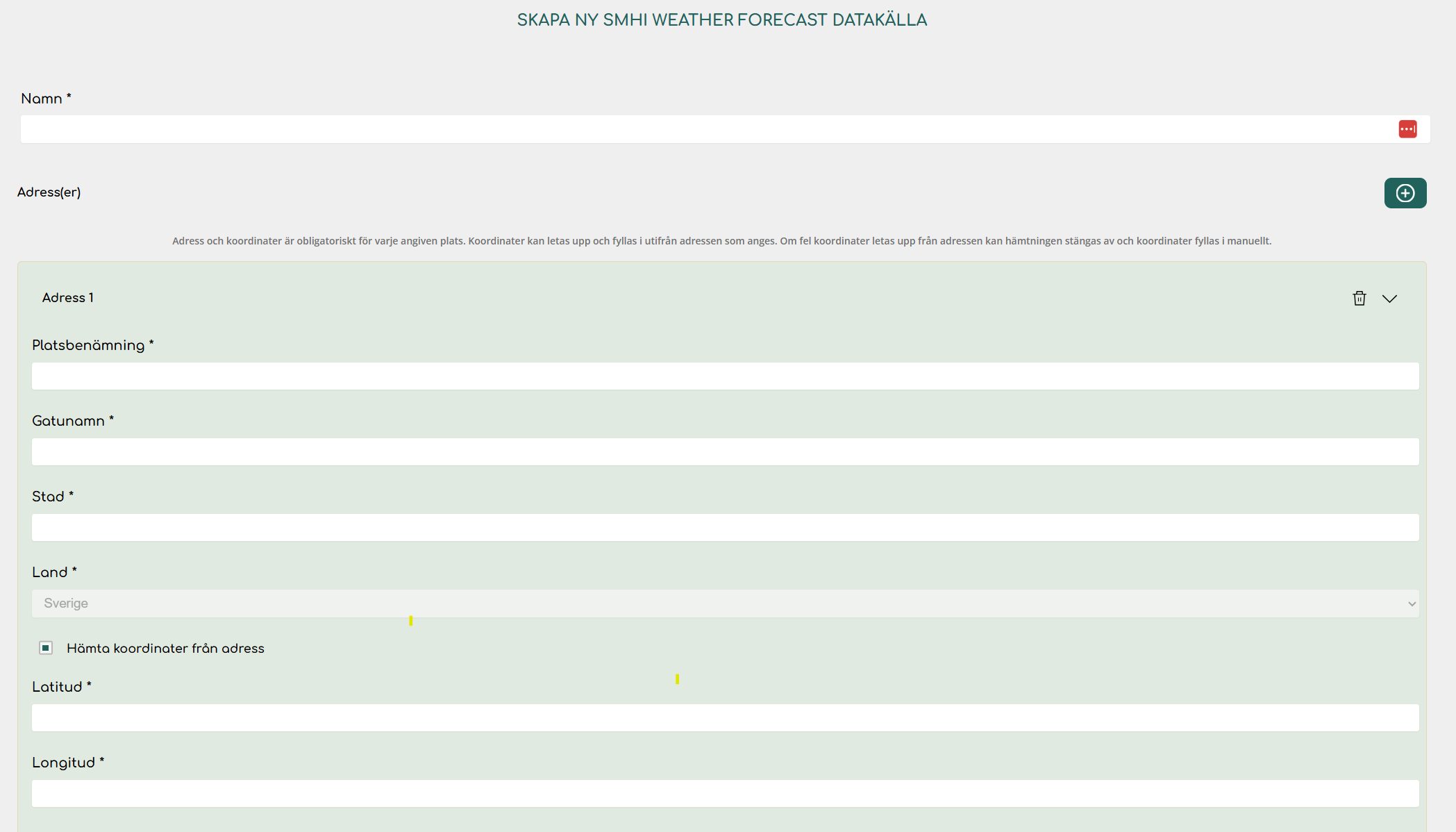Click the address and coordinates help text
This screenshot has height=832, width=1456.
coord(721,241)
